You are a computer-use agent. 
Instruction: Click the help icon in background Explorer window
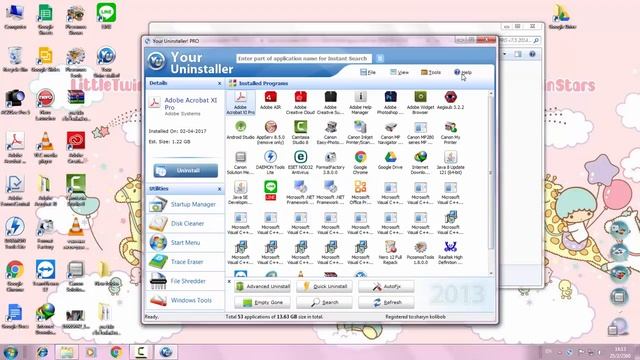[532, 54]
